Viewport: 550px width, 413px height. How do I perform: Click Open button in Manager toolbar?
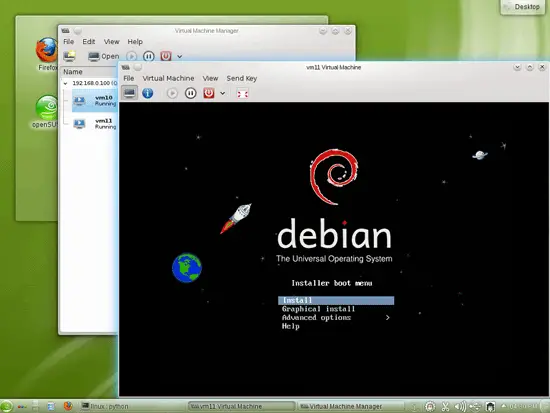point(103,56)
